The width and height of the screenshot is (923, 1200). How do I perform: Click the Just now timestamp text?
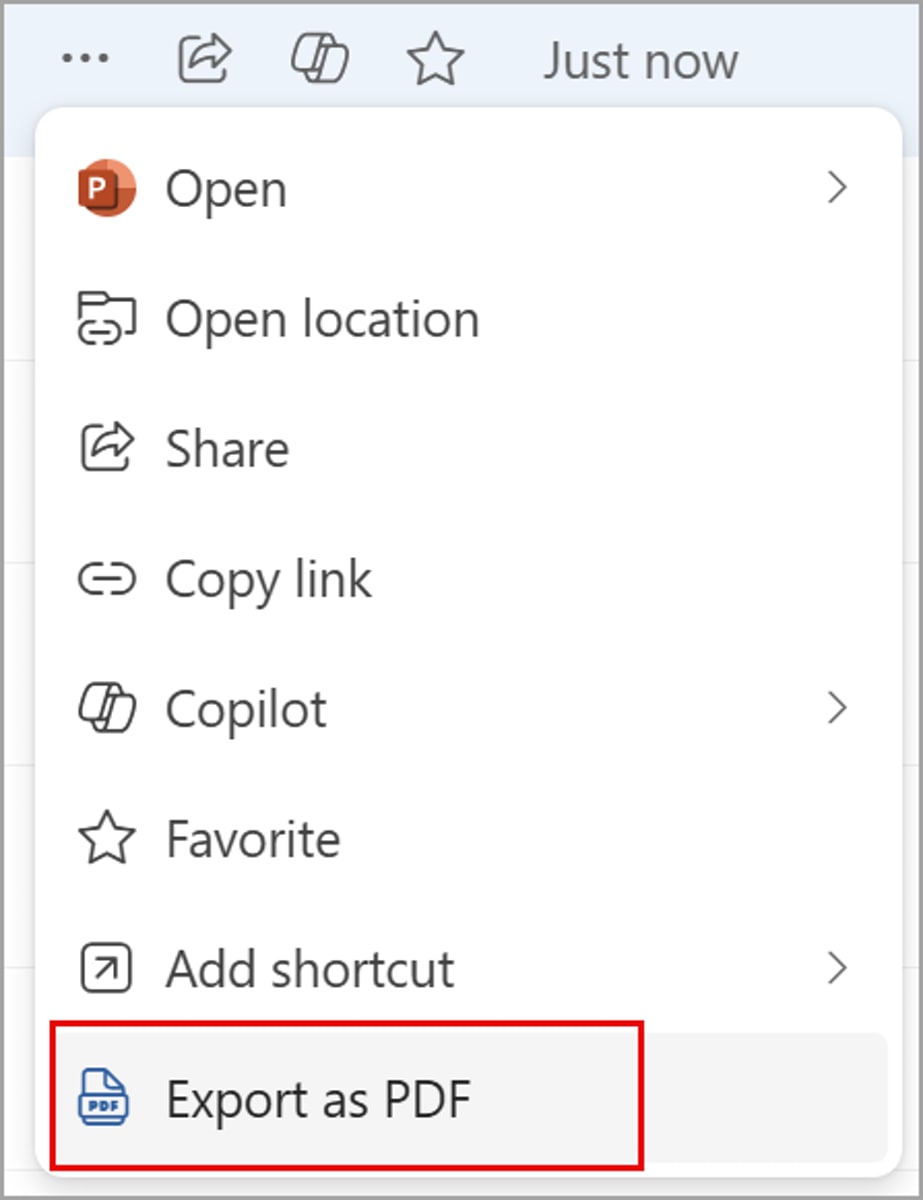click(x=640, y=60)
